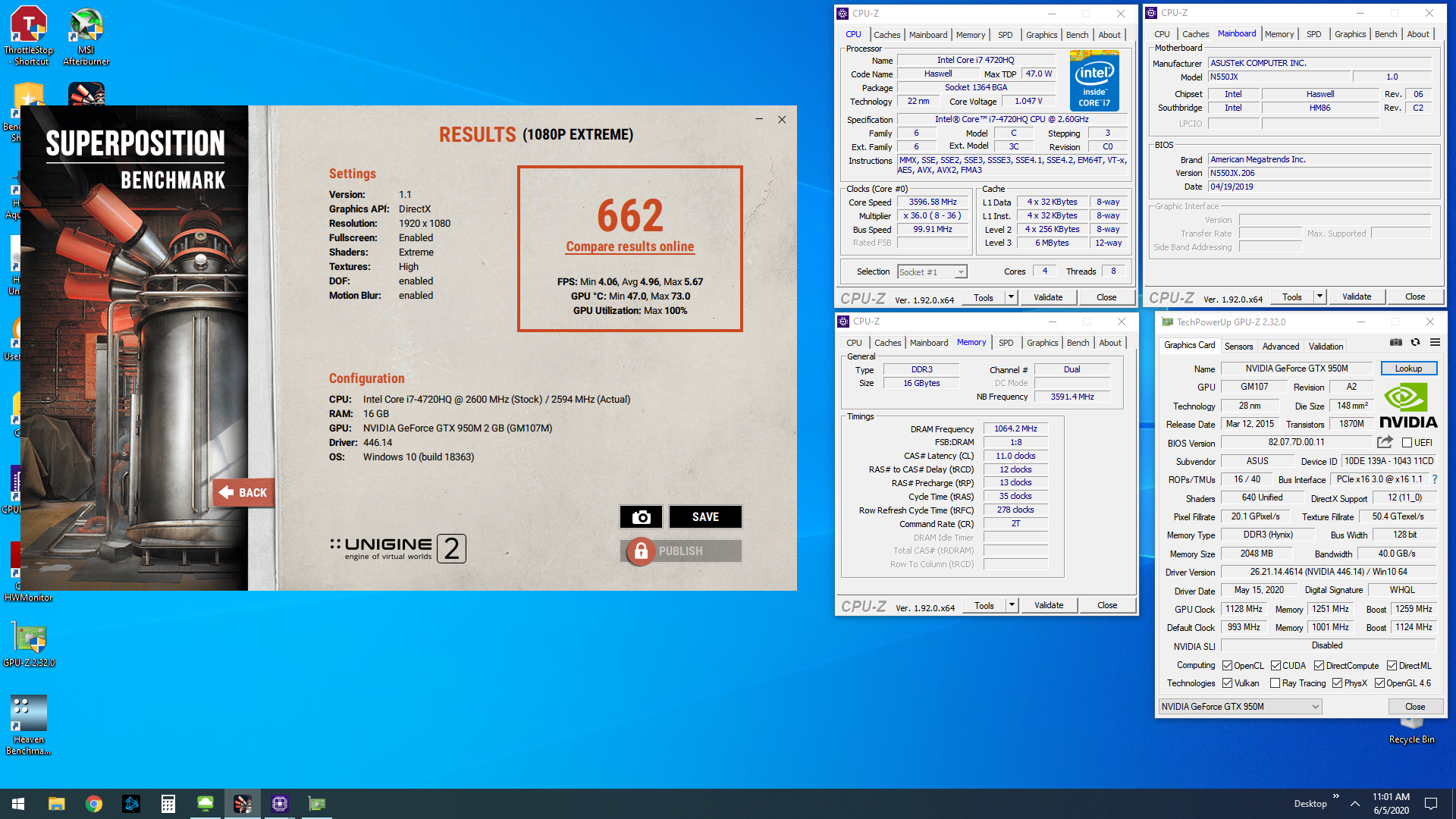
Task: Toggle the OpenCL checkbox
Action: pyautogui.click(x=1227, y=666)
